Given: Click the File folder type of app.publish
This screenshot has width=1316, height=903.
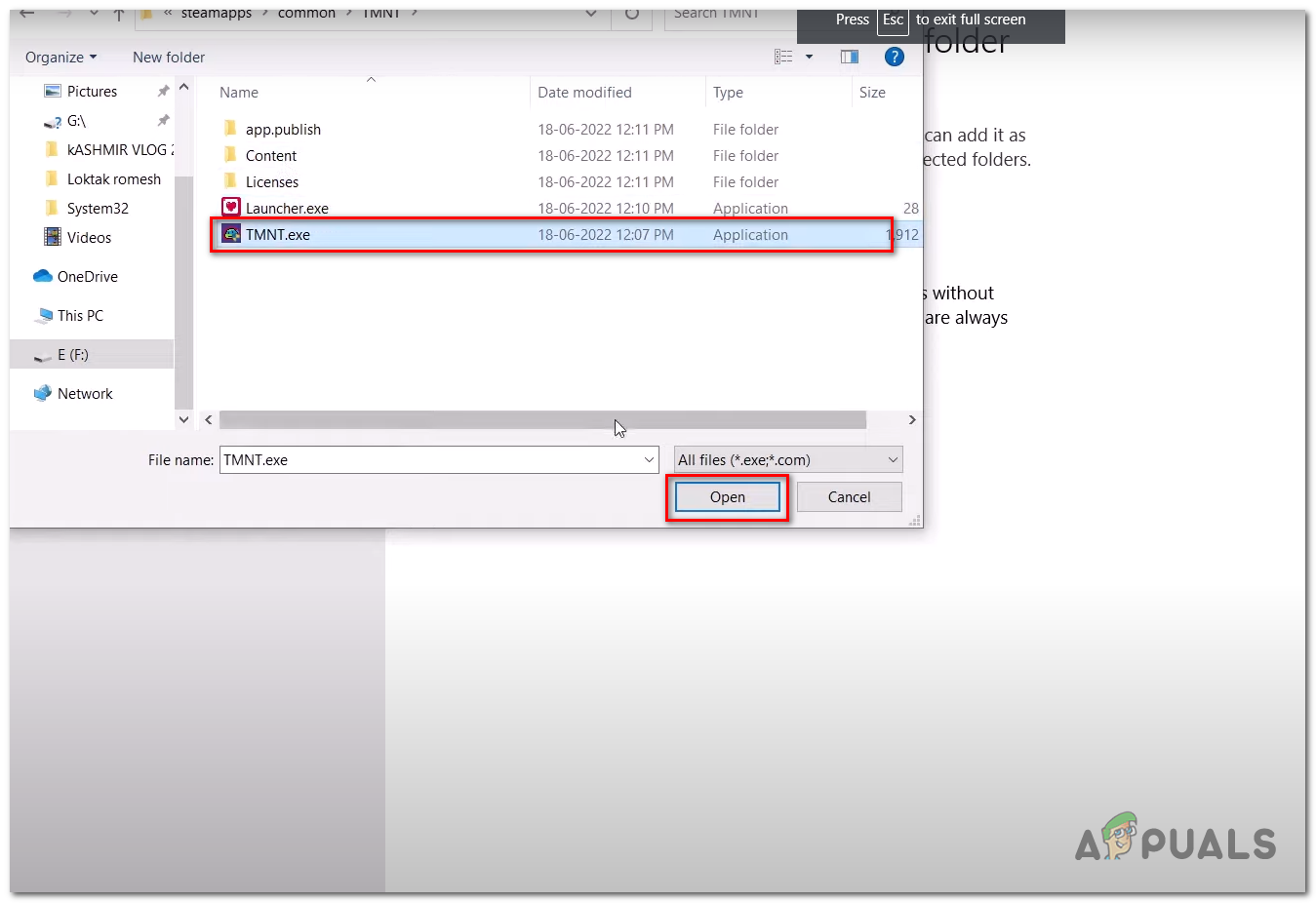Looking at the screenshot, I should pyautogui.click(x=745, y=129).
